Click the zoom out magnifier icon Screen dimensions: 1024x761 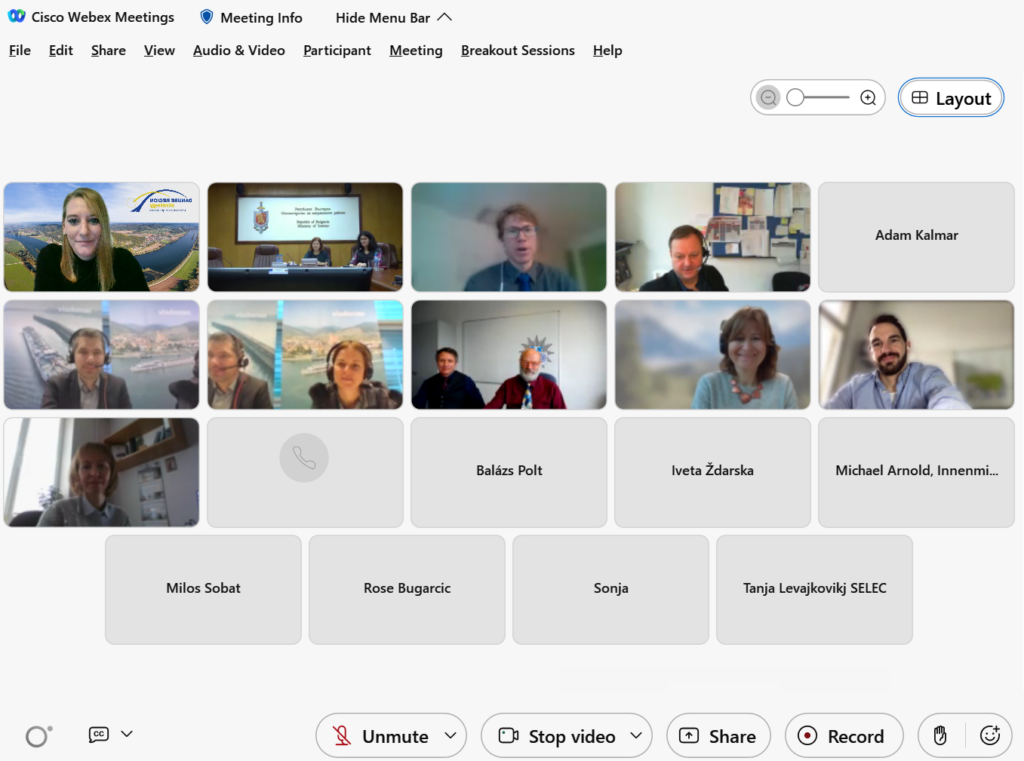pos(768,98)
